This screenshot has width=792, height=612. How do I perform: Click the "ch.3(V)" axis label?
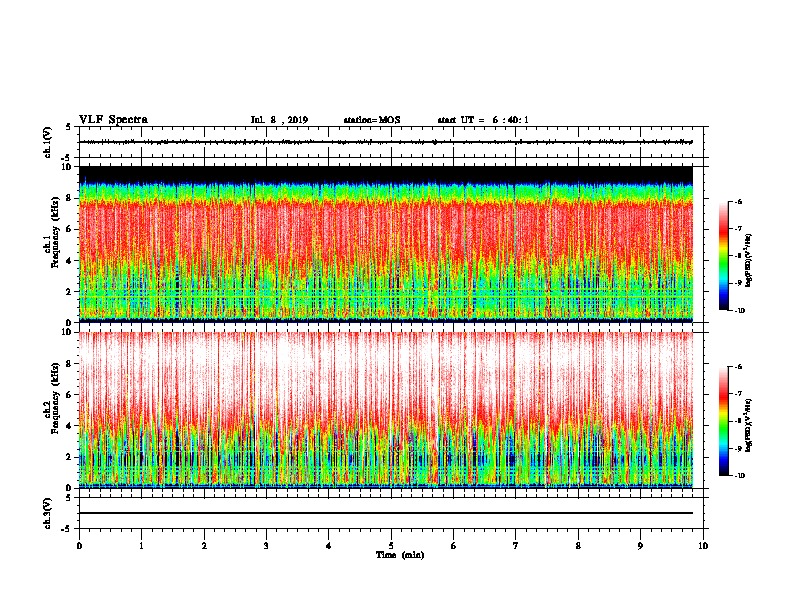tap(48, 513)
